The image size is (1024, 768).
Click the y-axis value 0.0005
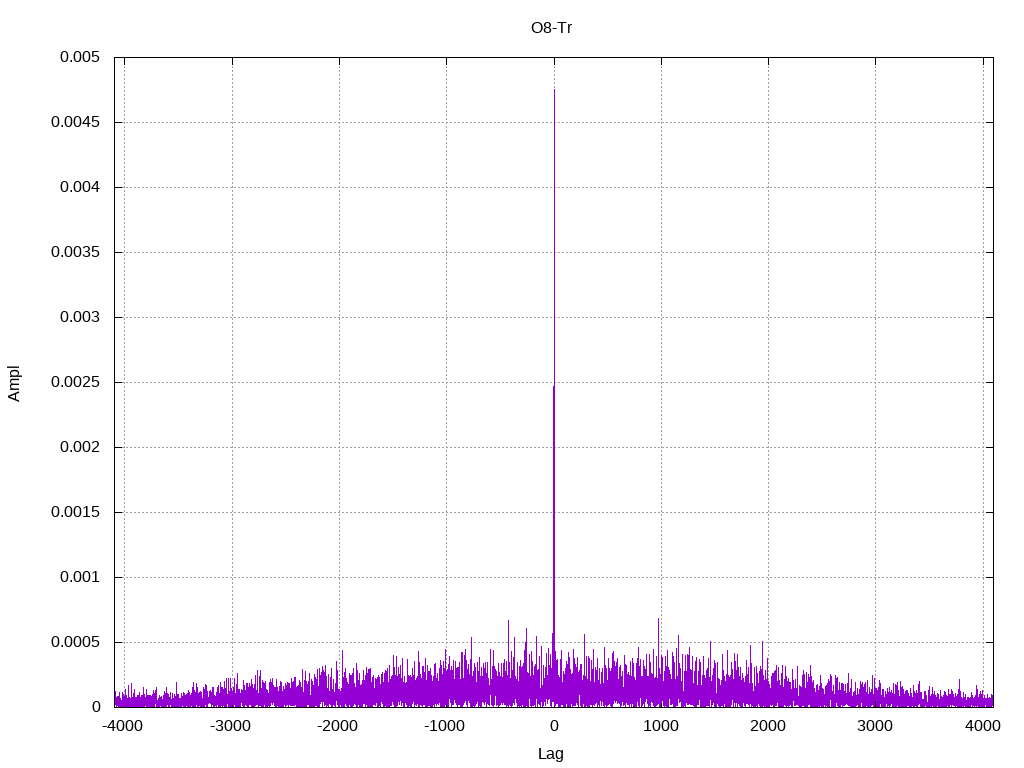click(x=75, y=642)
